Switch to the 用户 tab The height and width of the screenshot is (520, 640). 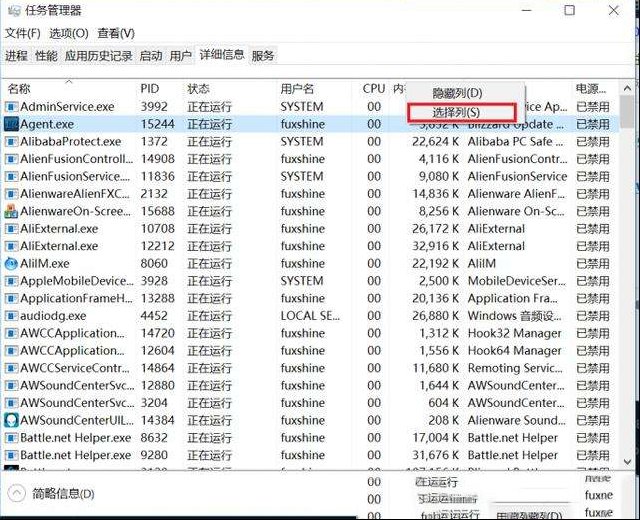point(180,56)
